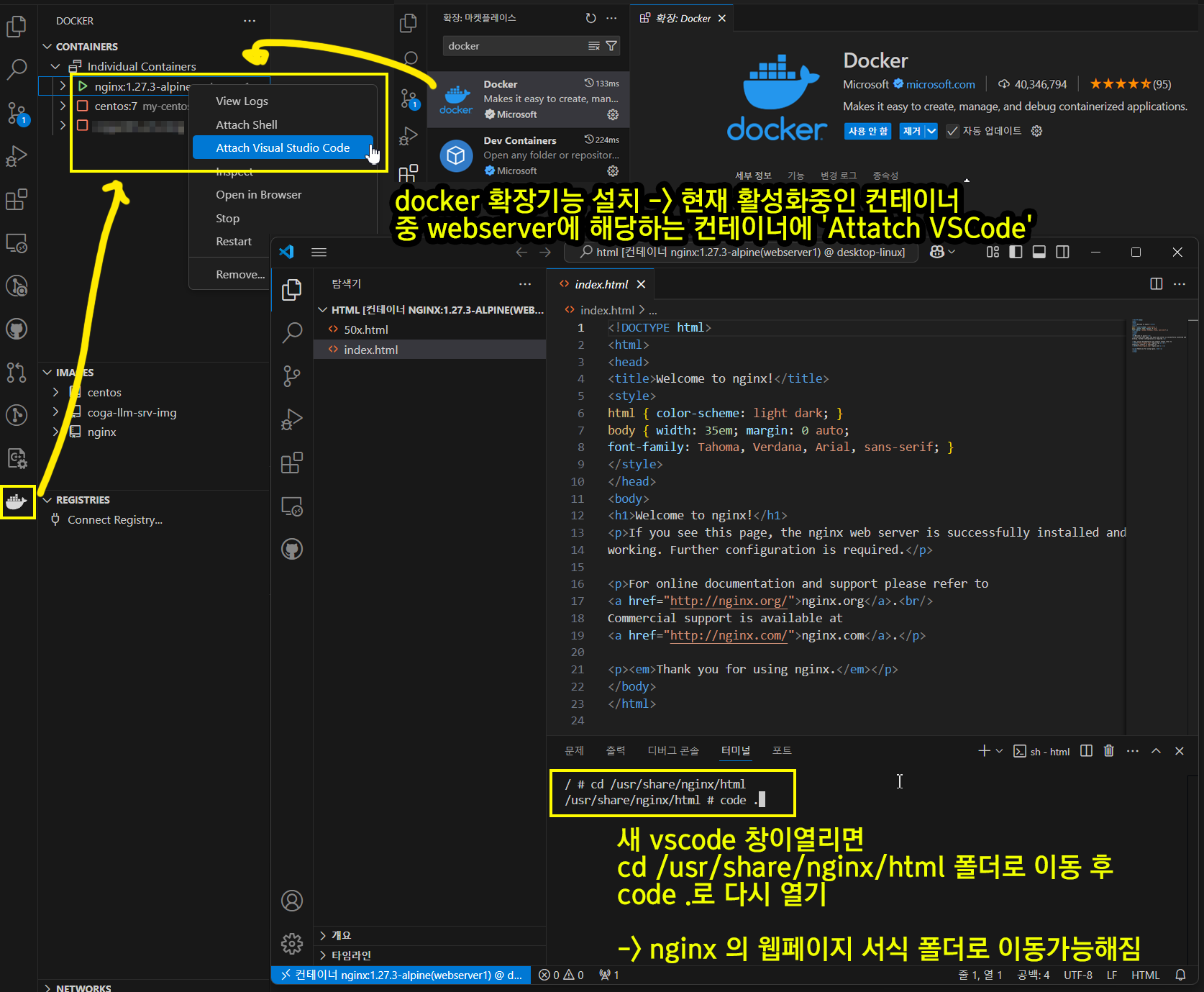
Task: Open GitHub view in the leftmost Docker window
Action: pyautogui.click(x=17, y=329)
